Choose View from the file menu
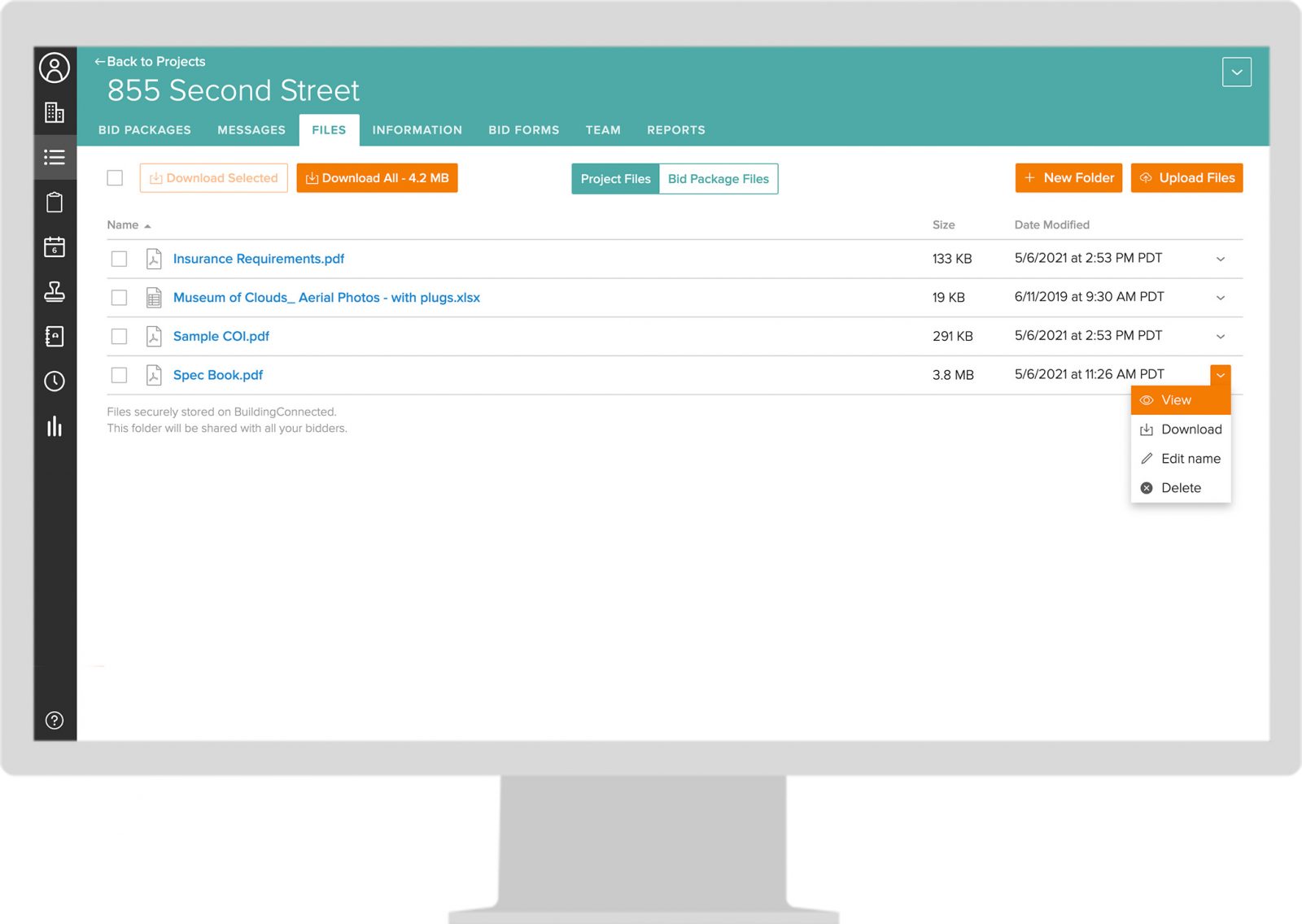 pyautogui.click(x=1181, y=400)
